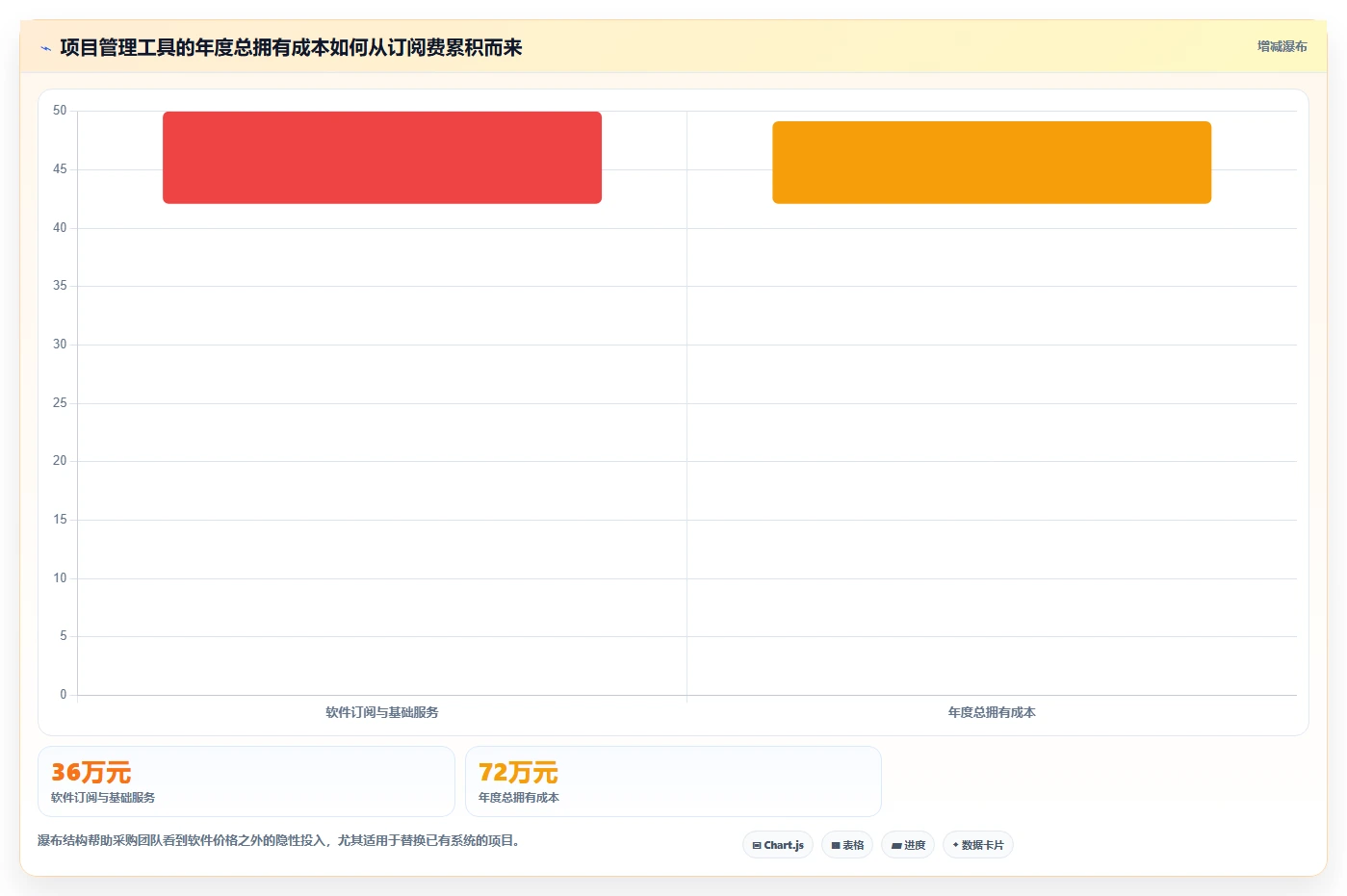Open the 36万元 data card

coord(246,781)
